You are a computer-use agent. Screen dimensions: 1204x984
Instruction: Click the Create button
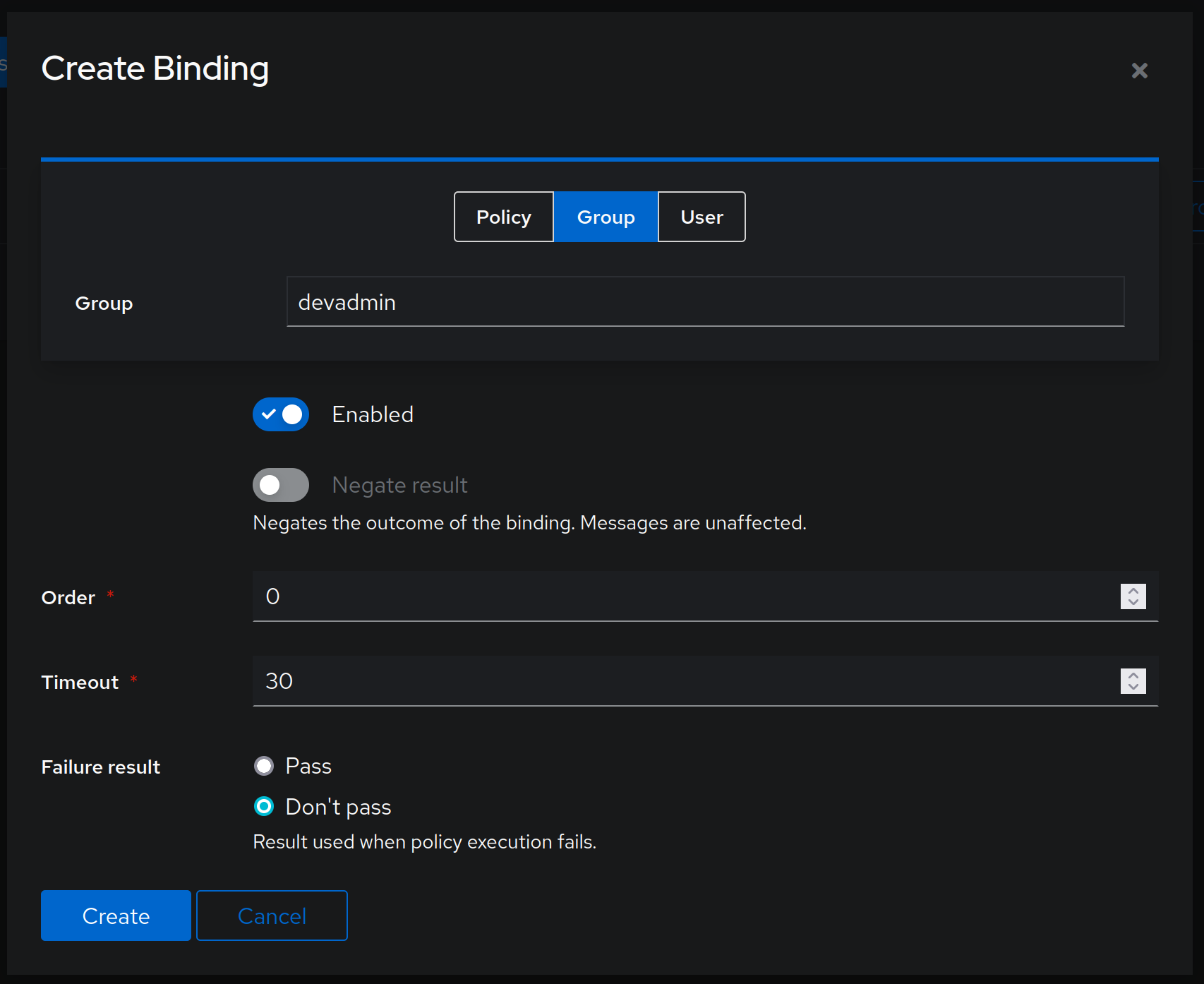click(116, 916)
